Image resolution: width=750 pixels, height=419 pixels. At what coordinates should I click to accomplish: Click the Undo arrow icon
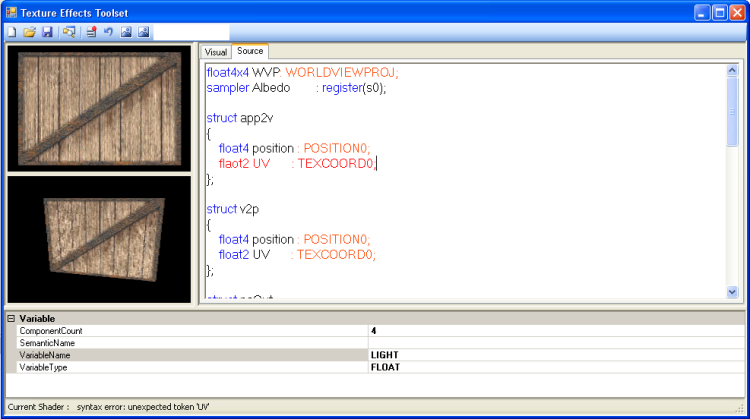[108, 33]
